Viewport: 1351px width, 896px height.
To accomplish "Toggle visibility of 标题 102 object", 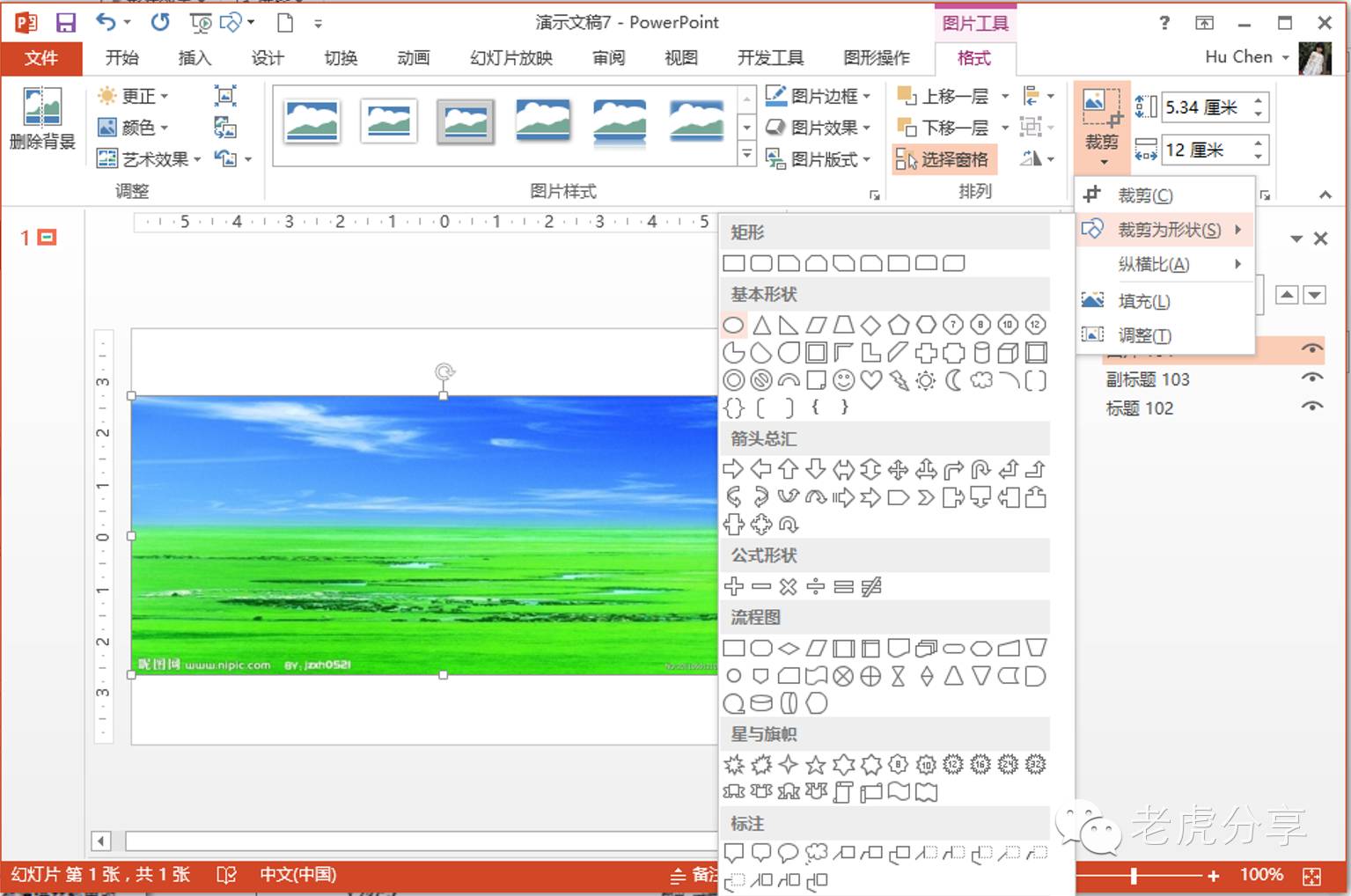I will click(x=1312, y=408).
